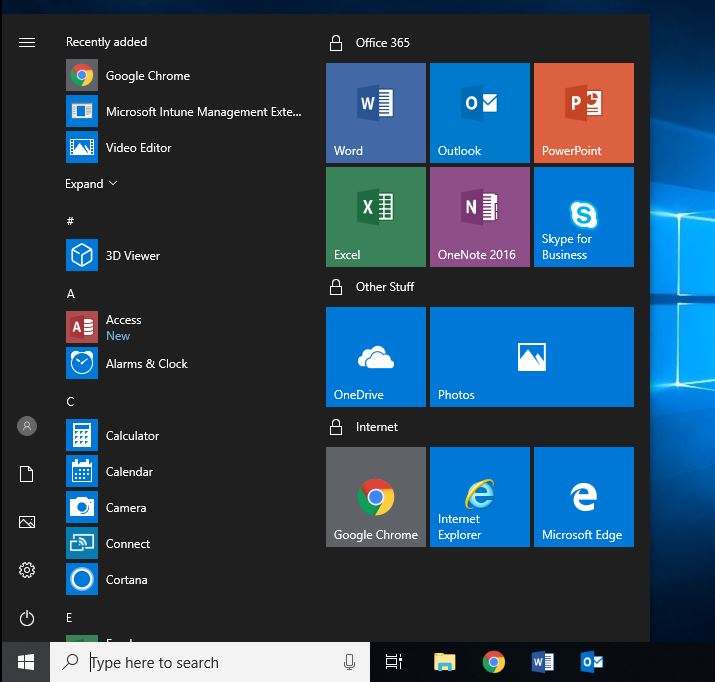Launch the Outlook tile

tap(480, 113)
